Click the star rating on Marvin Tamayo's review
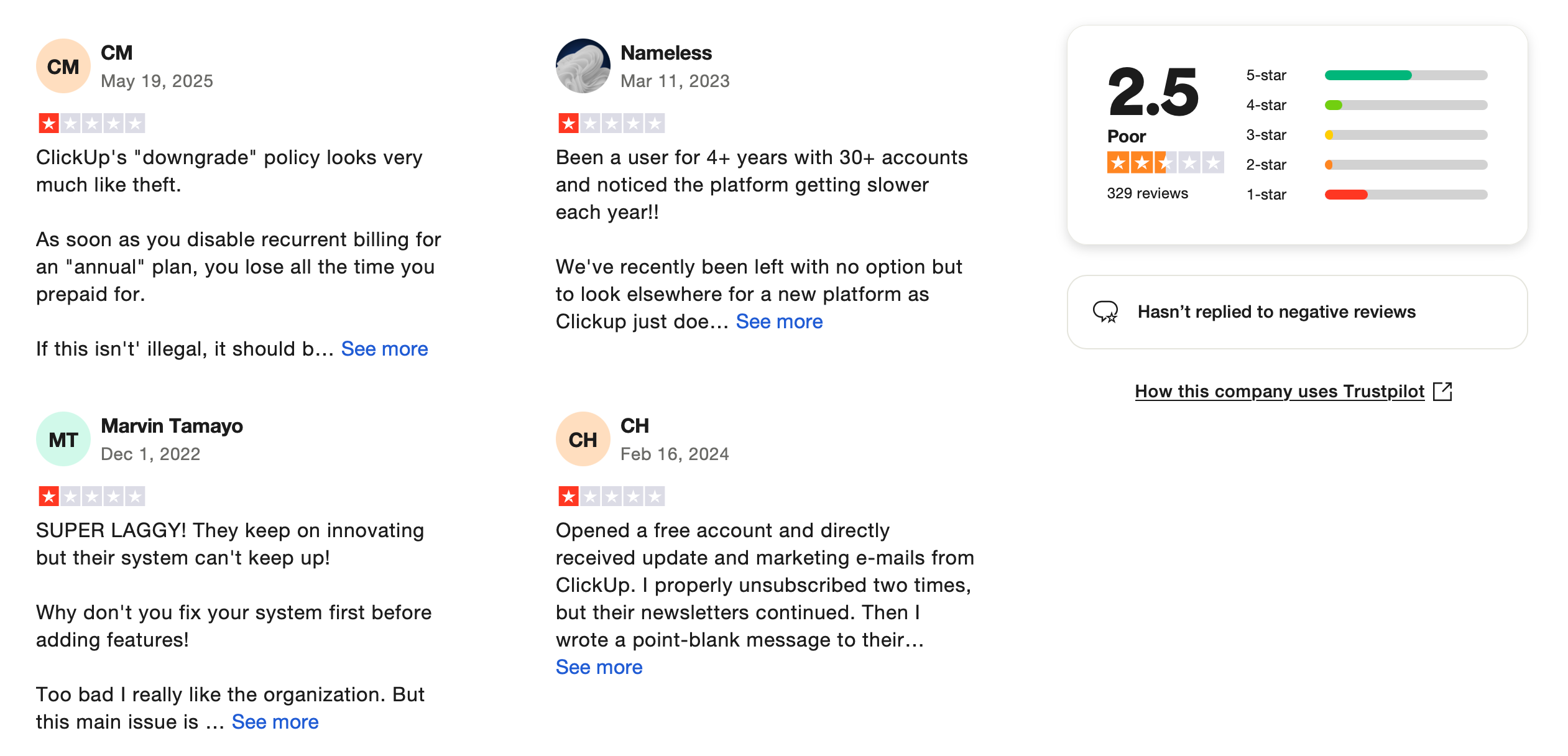This screenshot has width=1568, height=756. [x=91, y=496]
